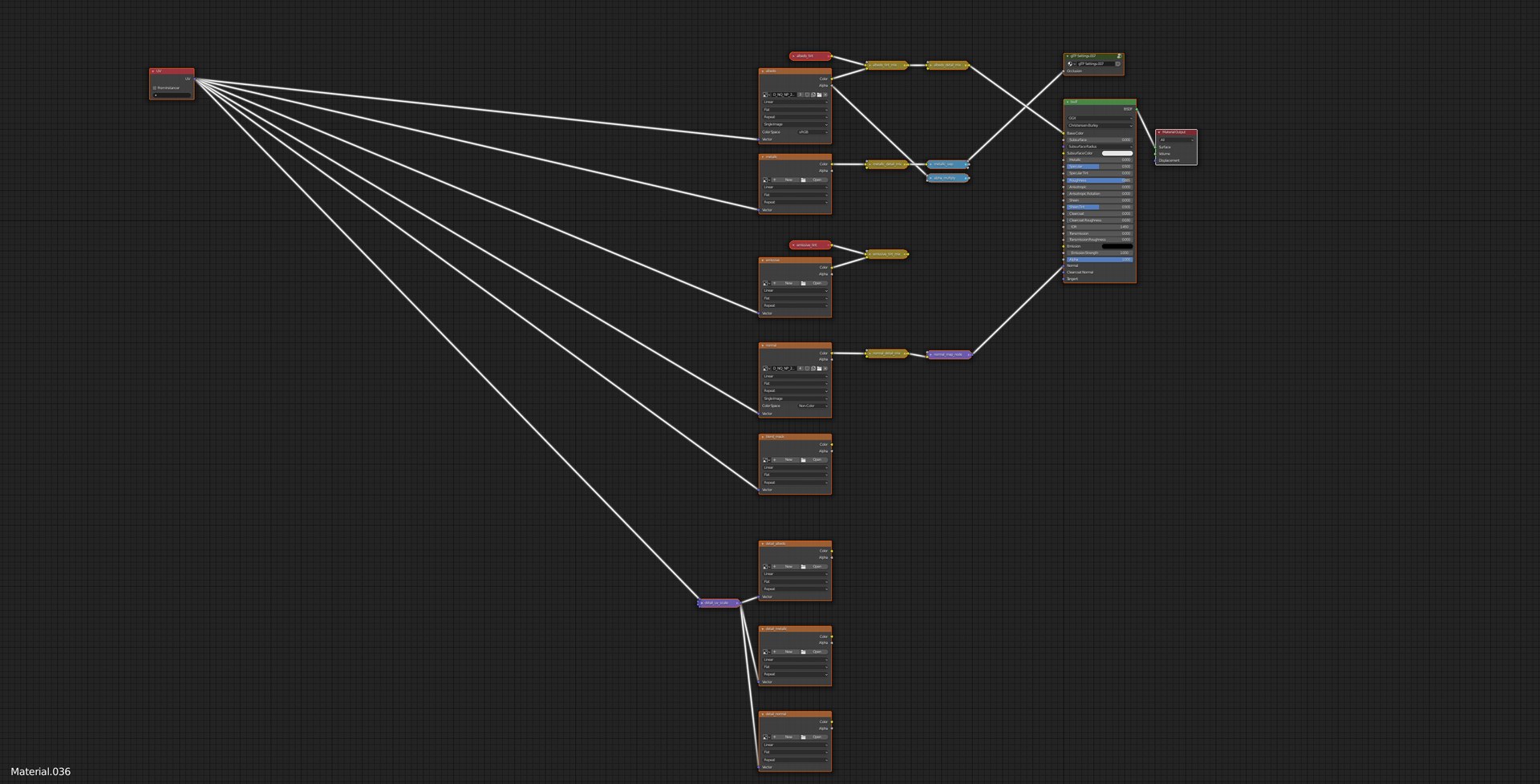Screen dimensions: 1540x784
Task: Click the duplicate image icon in normal node
Action: [x=813, y=369]
